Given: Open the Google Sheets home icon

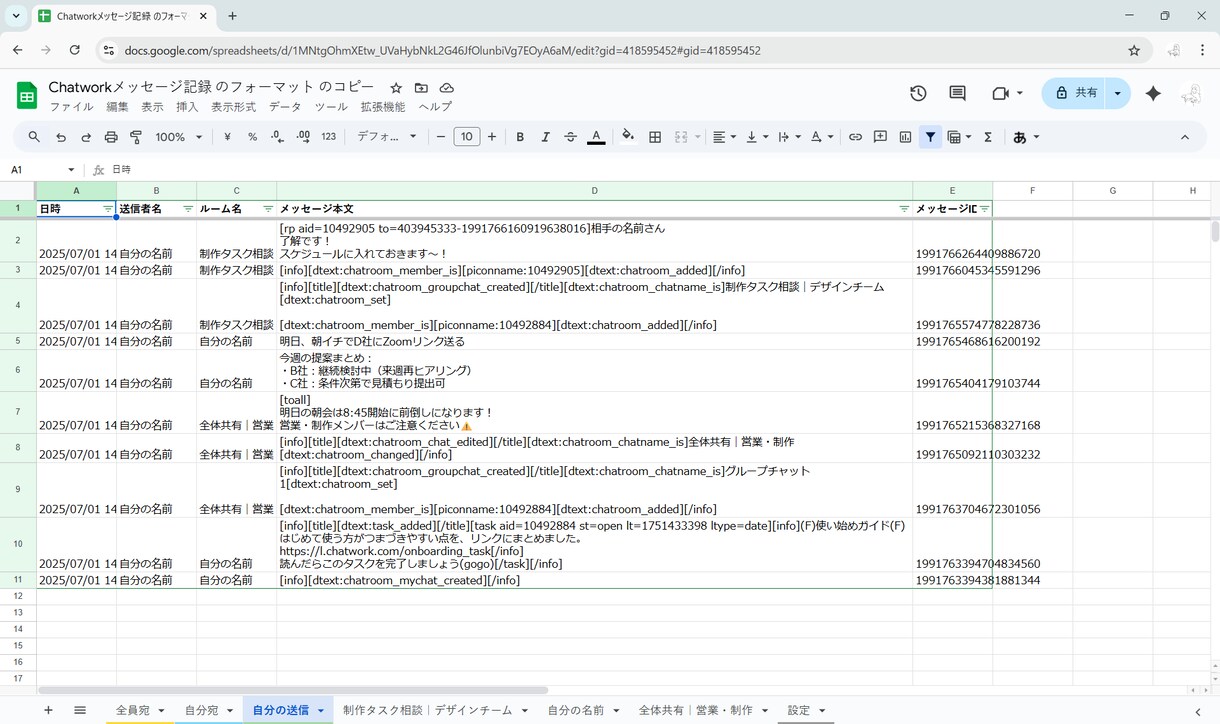Looking at the screenshot, I should 27,95.
